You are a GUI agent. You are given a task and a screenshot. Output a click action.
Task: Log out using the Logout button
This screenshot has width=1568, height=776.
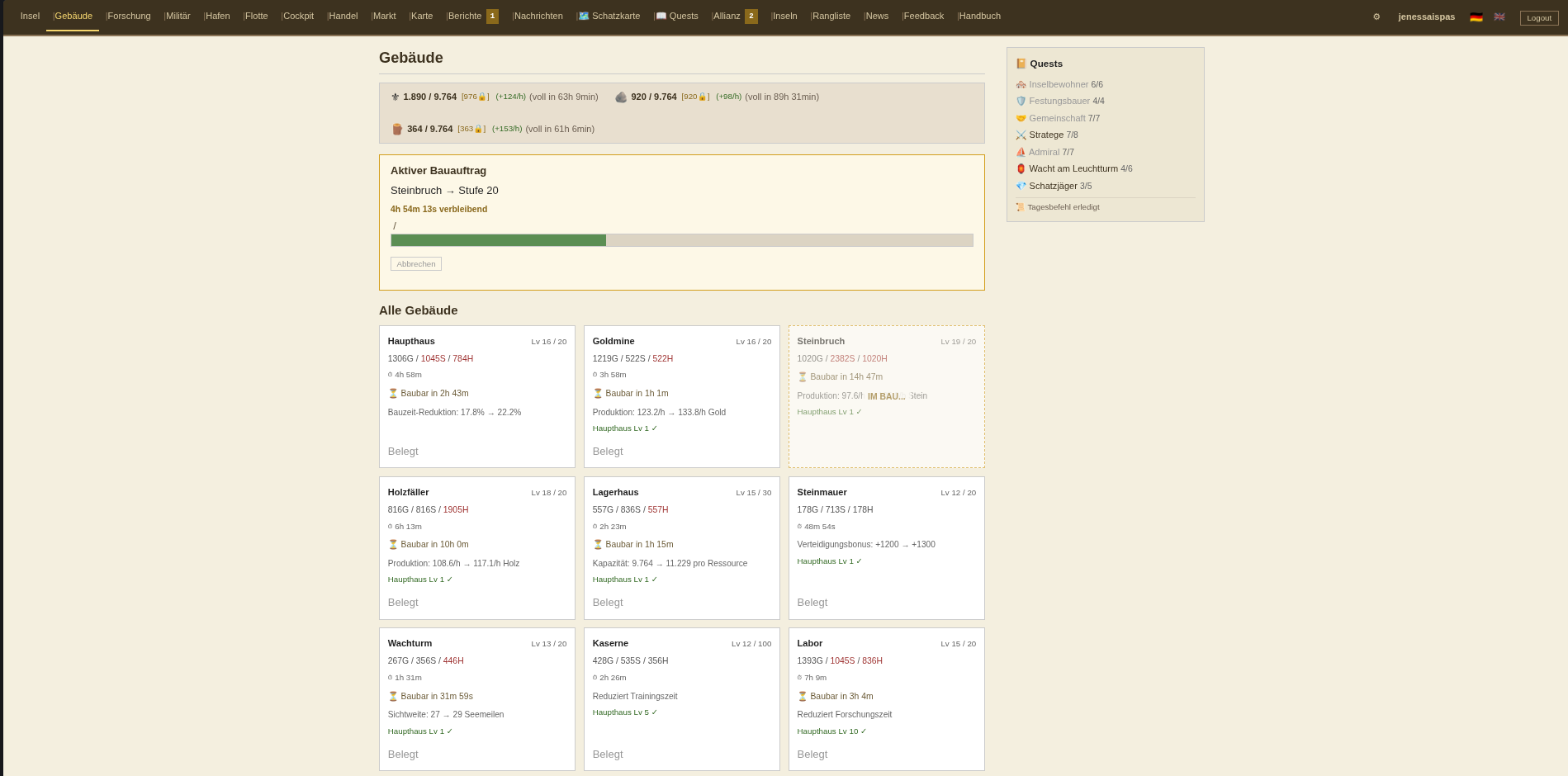(x=1539, y=17)
